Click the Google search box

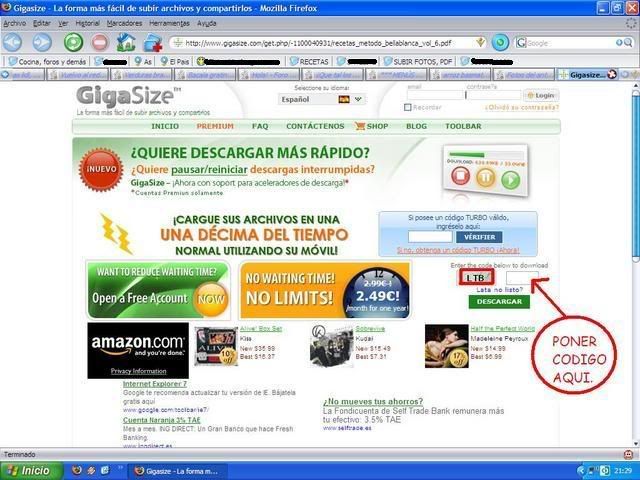pyautogui.click(x=571, y=42)
